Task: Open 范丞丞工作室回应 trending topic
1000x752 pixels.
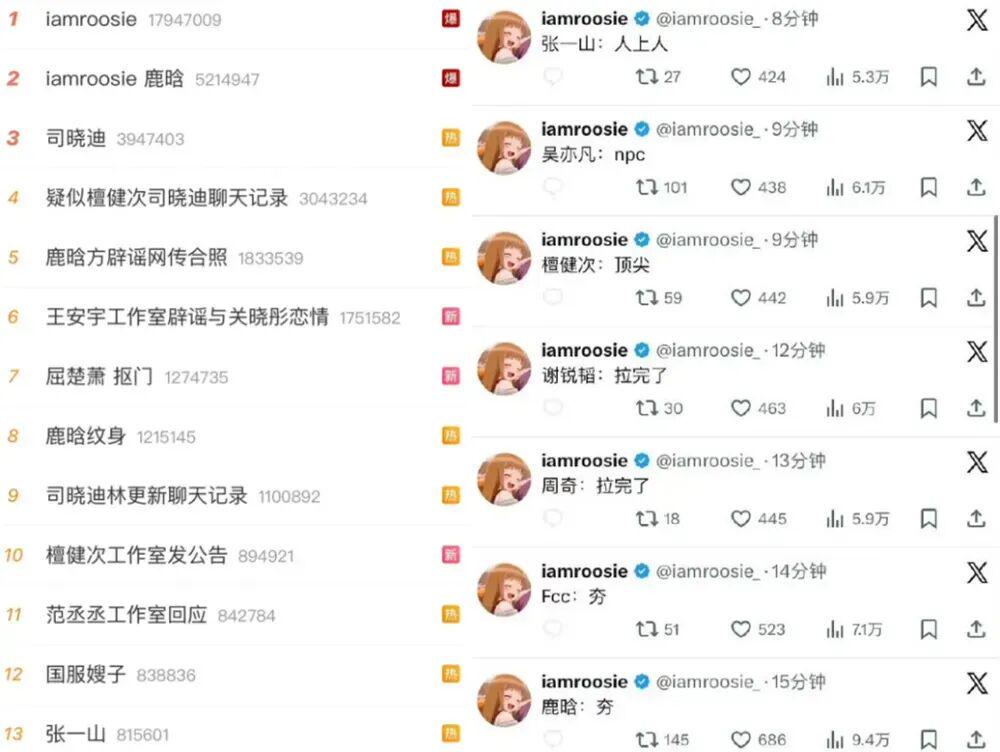Action: [x=126, y=615]
